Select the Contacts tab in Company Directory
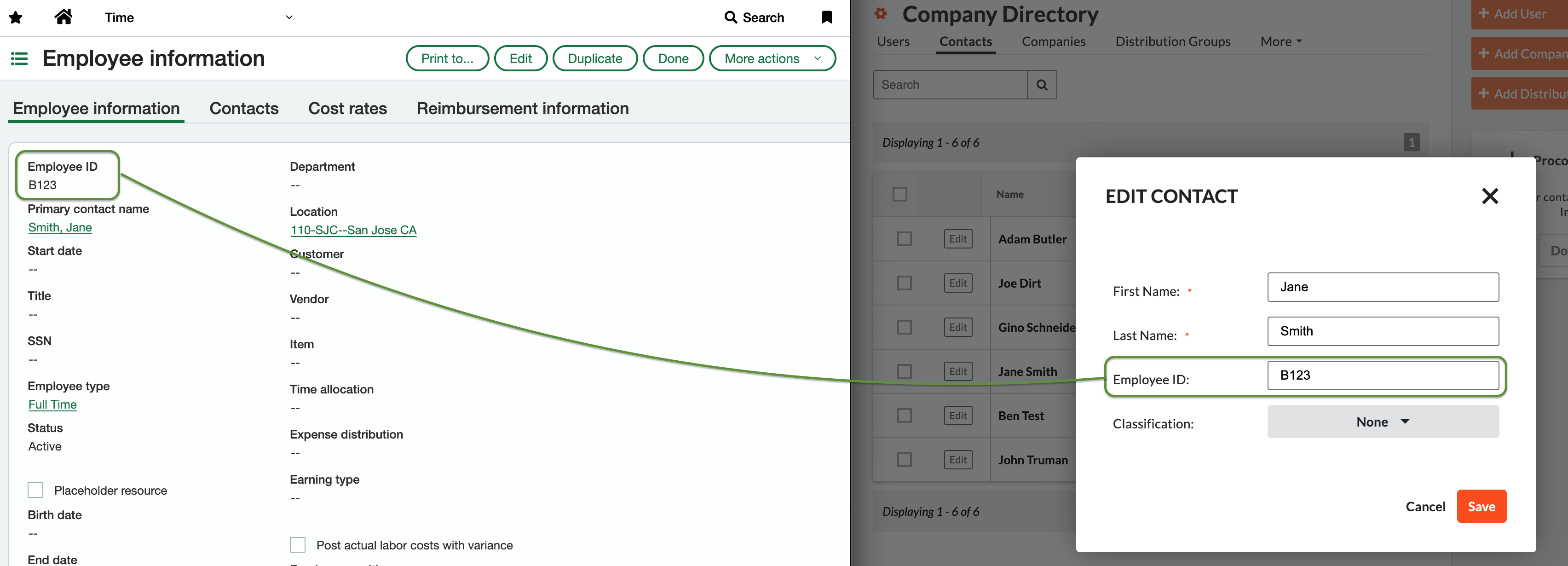Viewport: 1568px width, 566px height. 965,41
